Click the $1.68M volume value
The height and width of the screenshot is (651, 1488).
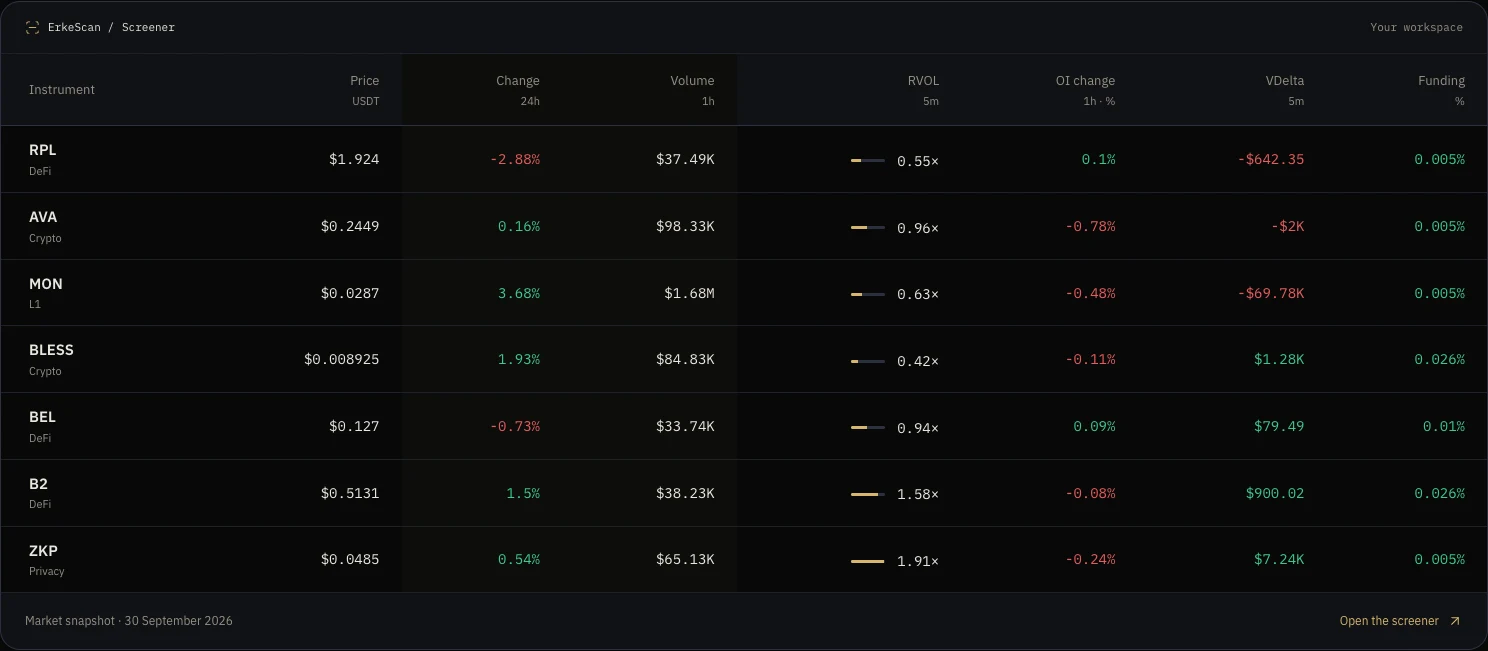(x=689, y=293)
